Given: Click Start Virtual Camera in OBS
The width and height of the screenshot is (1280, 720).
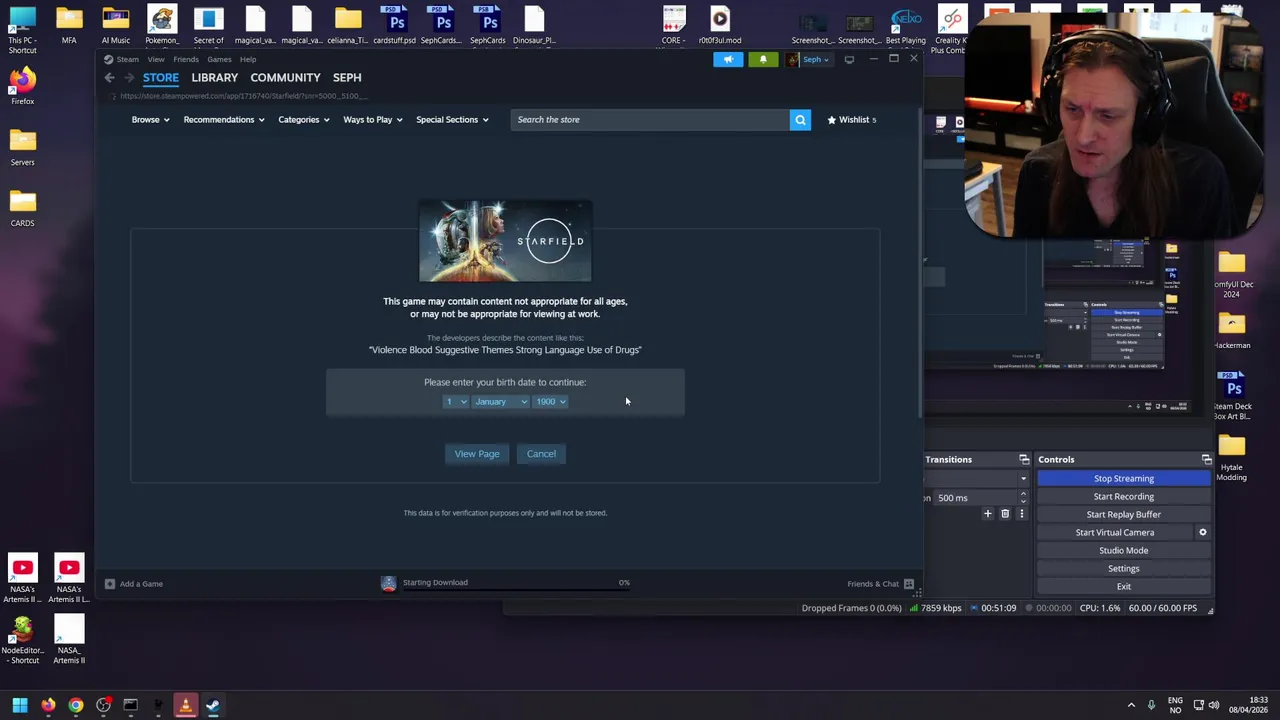Looking at the screenshot, I should point(1115,533).
